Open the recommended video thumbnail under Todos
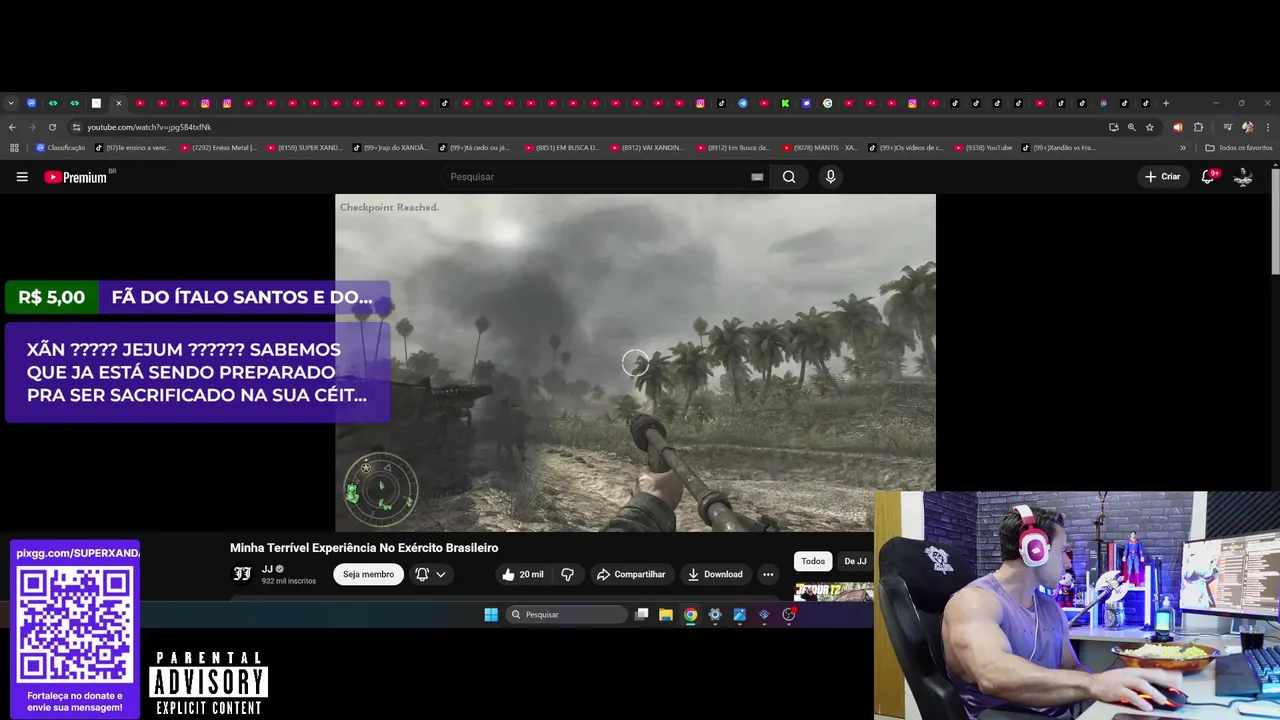The width and height of the screenshot is (1280, 720). coord(833,592)
